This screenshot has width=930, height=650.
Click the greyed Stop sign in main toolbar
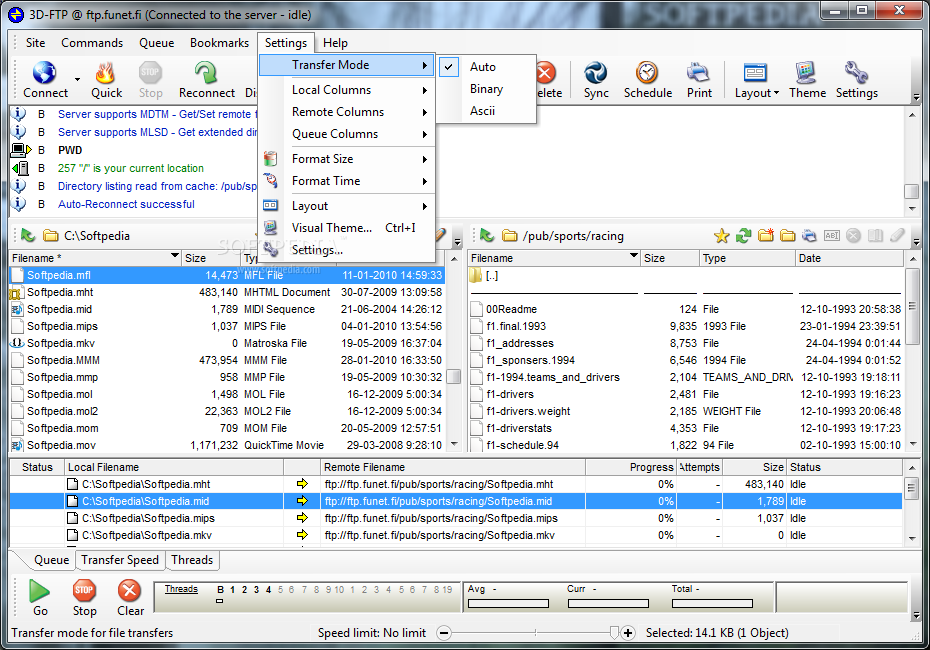tap(149, 72)
